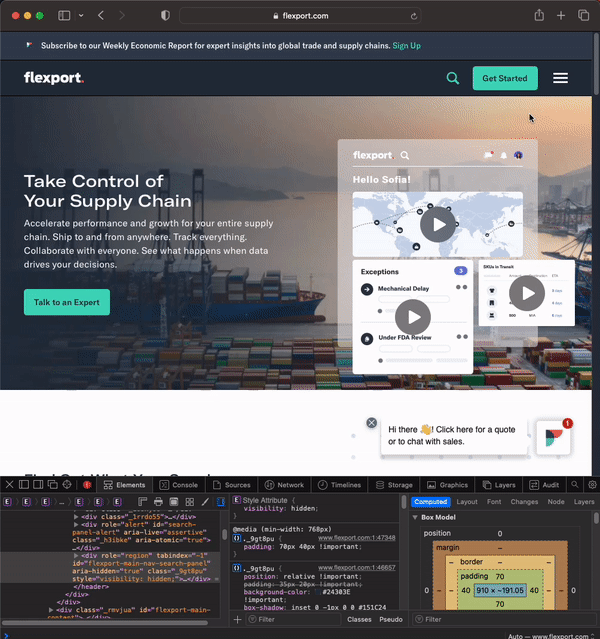Play the Exceptions card video
Screen dimensions: 600x639
click(412, 317)
